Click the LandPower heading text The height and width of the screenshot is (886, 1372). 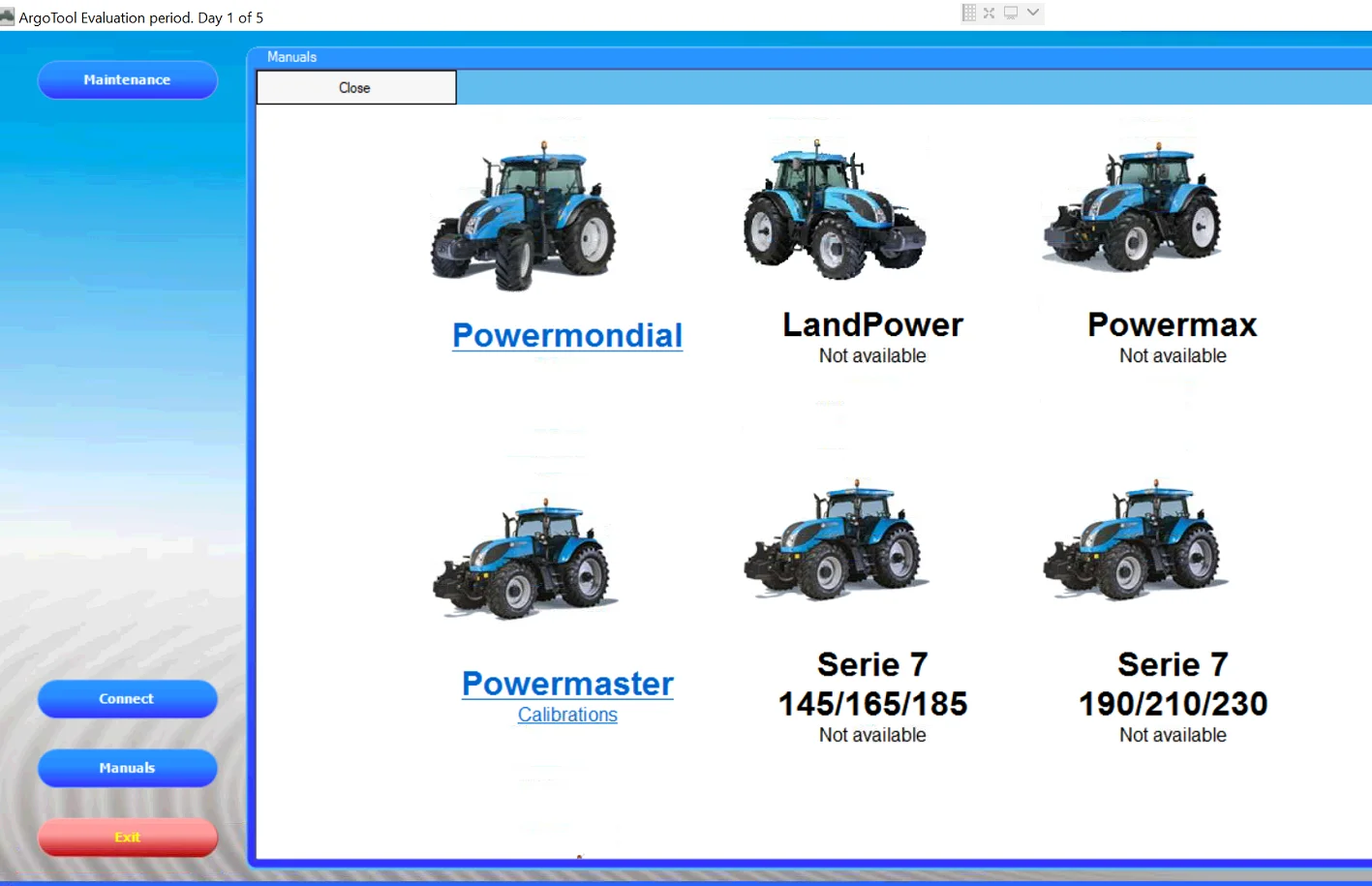click(872, 324)
